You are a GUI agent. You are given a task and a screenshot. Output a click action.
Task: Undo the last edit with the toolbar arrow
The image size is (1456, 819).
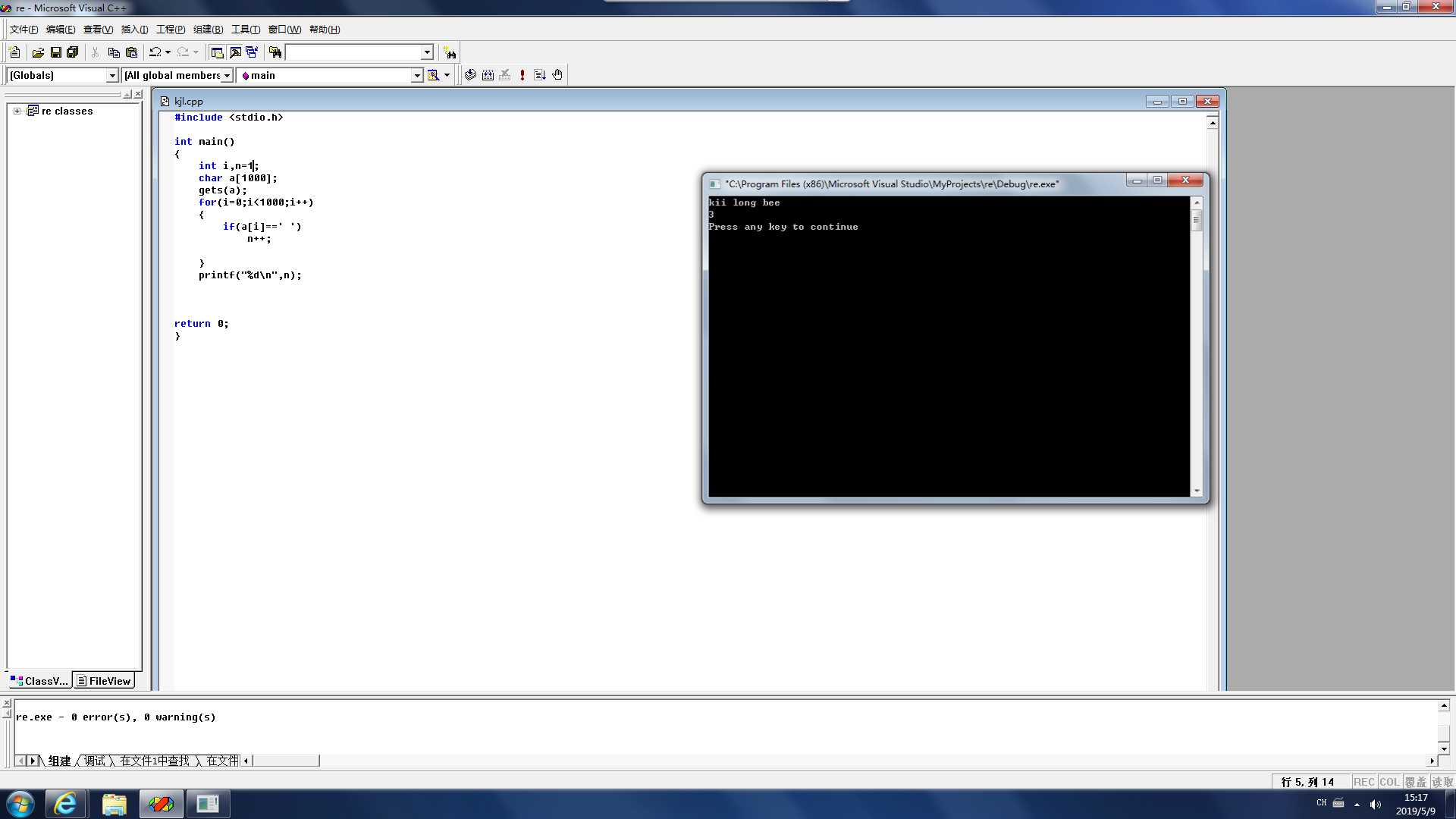coord(155,52)
